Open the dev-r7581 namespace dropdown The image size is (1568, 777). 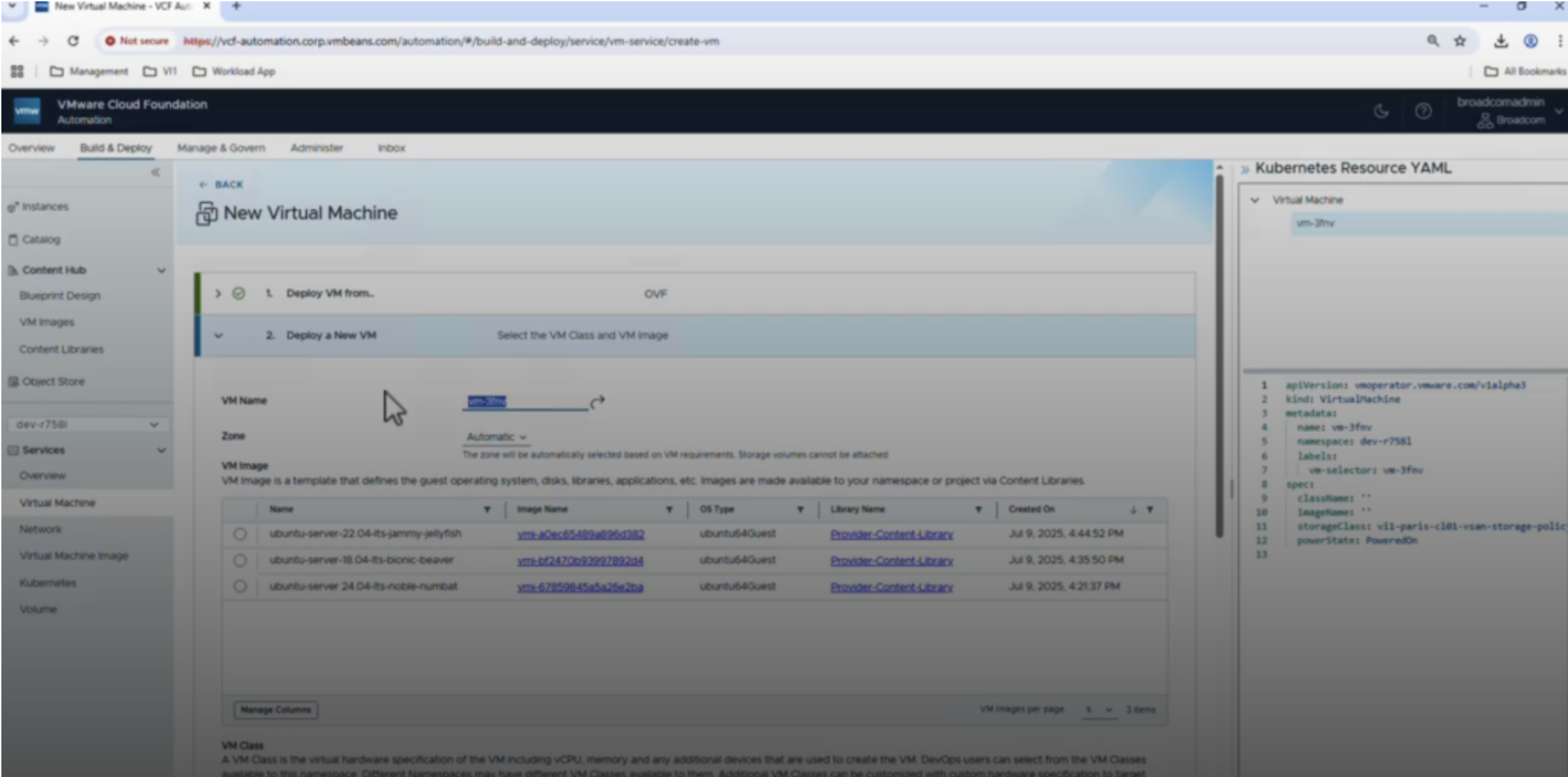[88, 424]
